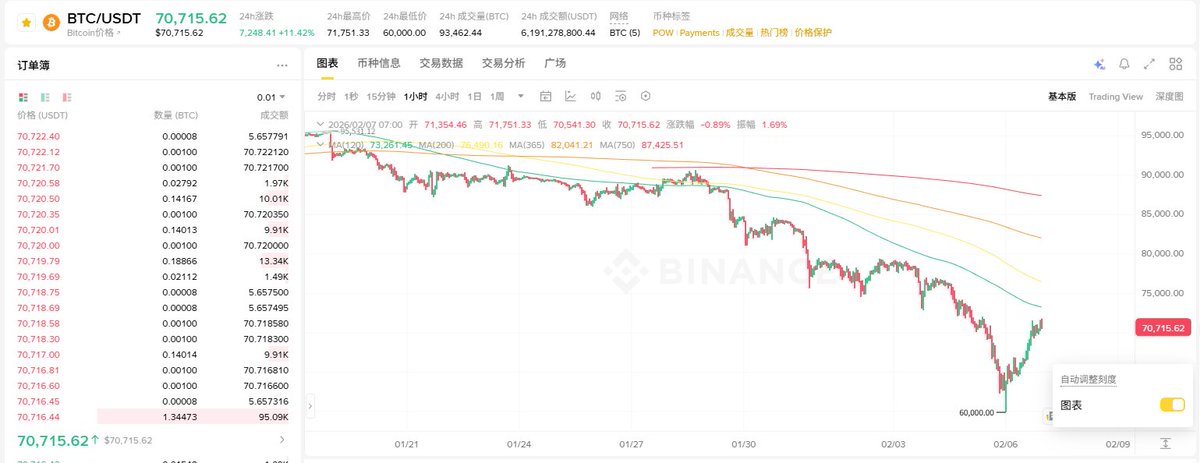Image resolution: width=1200 pixels, height=463 pixels.
Task: Open the calendar date picker icon in chart toolbar
Action: click(546, 96)
